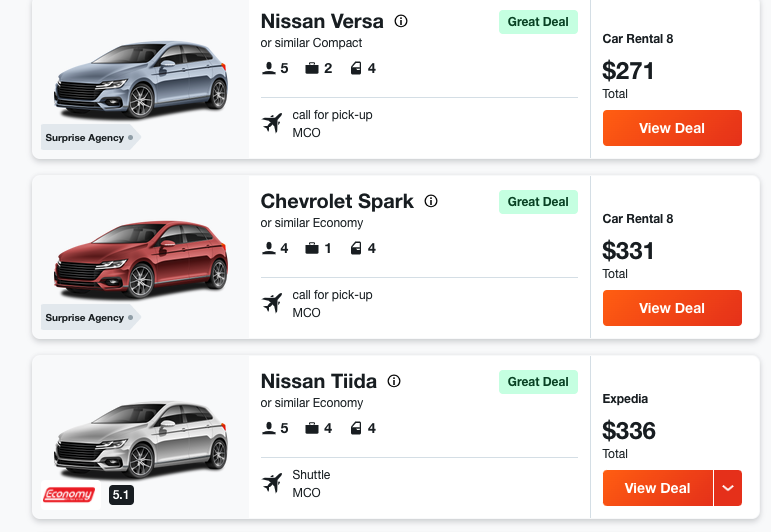
Task: Click Great Deal badge on Nissan Versa
Action: (x=538, y=22)
